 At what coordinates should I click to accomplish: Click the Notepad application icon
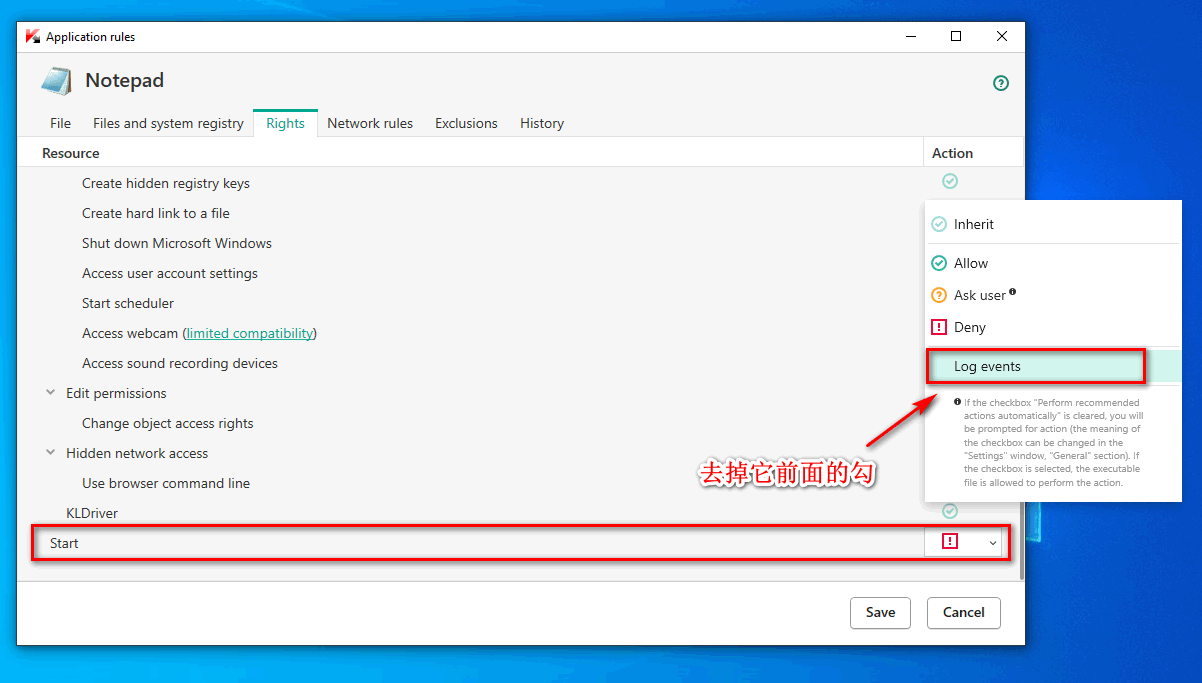point(56,81)
